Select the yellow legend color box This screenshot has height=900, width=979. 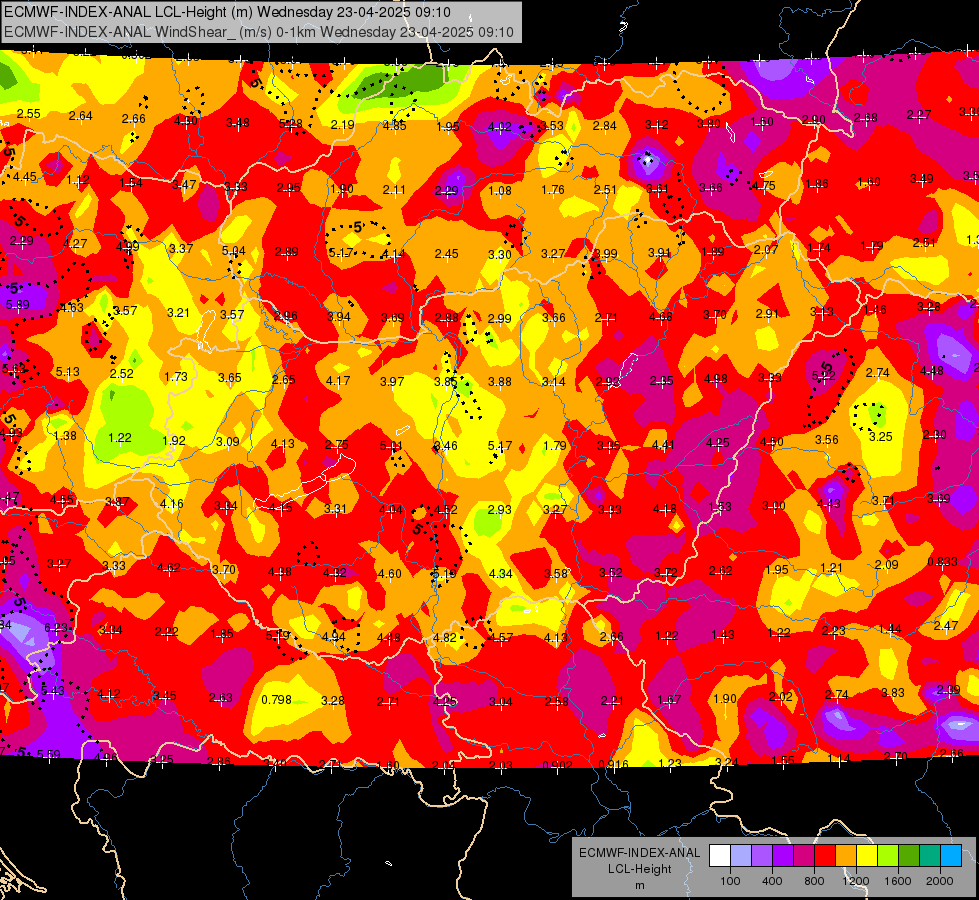click(x=867, y=855)
